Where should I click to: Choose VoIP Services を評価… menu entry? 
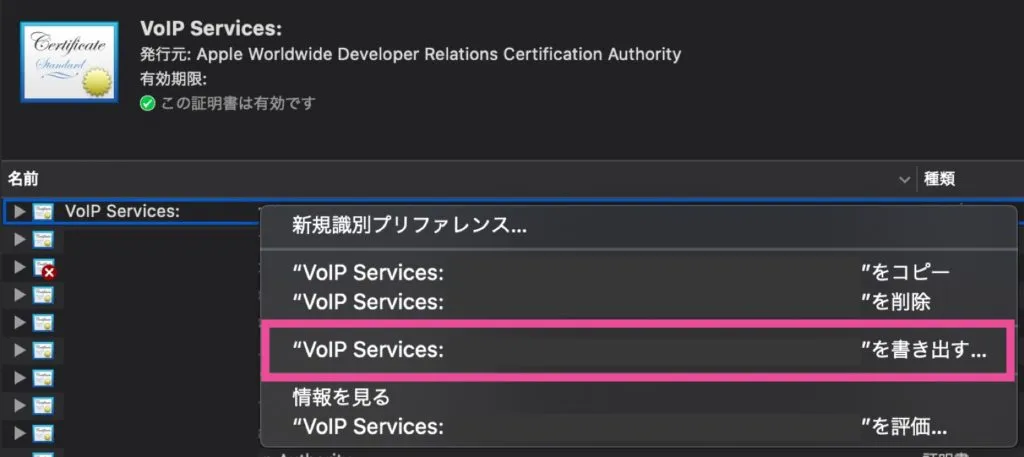coord(620,427)
